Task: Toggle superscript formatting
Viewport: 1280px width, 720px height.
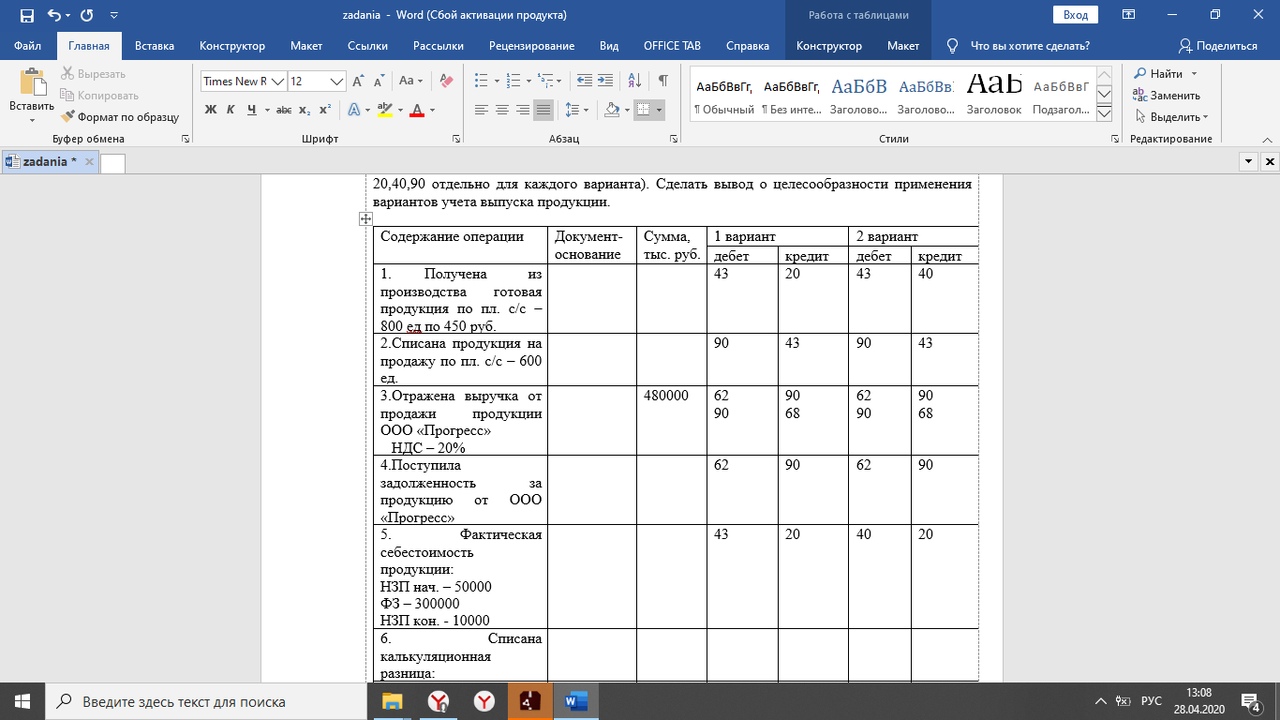Action: pos(325,110)
